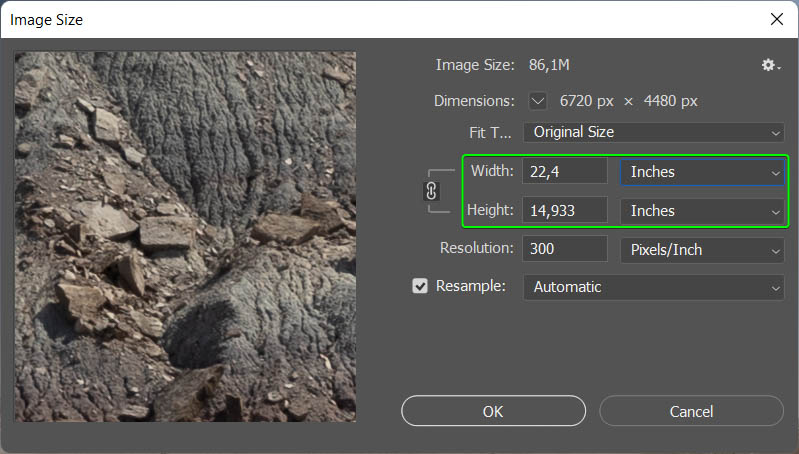Open the Pixels/Inch resolution unit dropdown
The width and height of the screenshot is (799, 454).
(703, 250)
